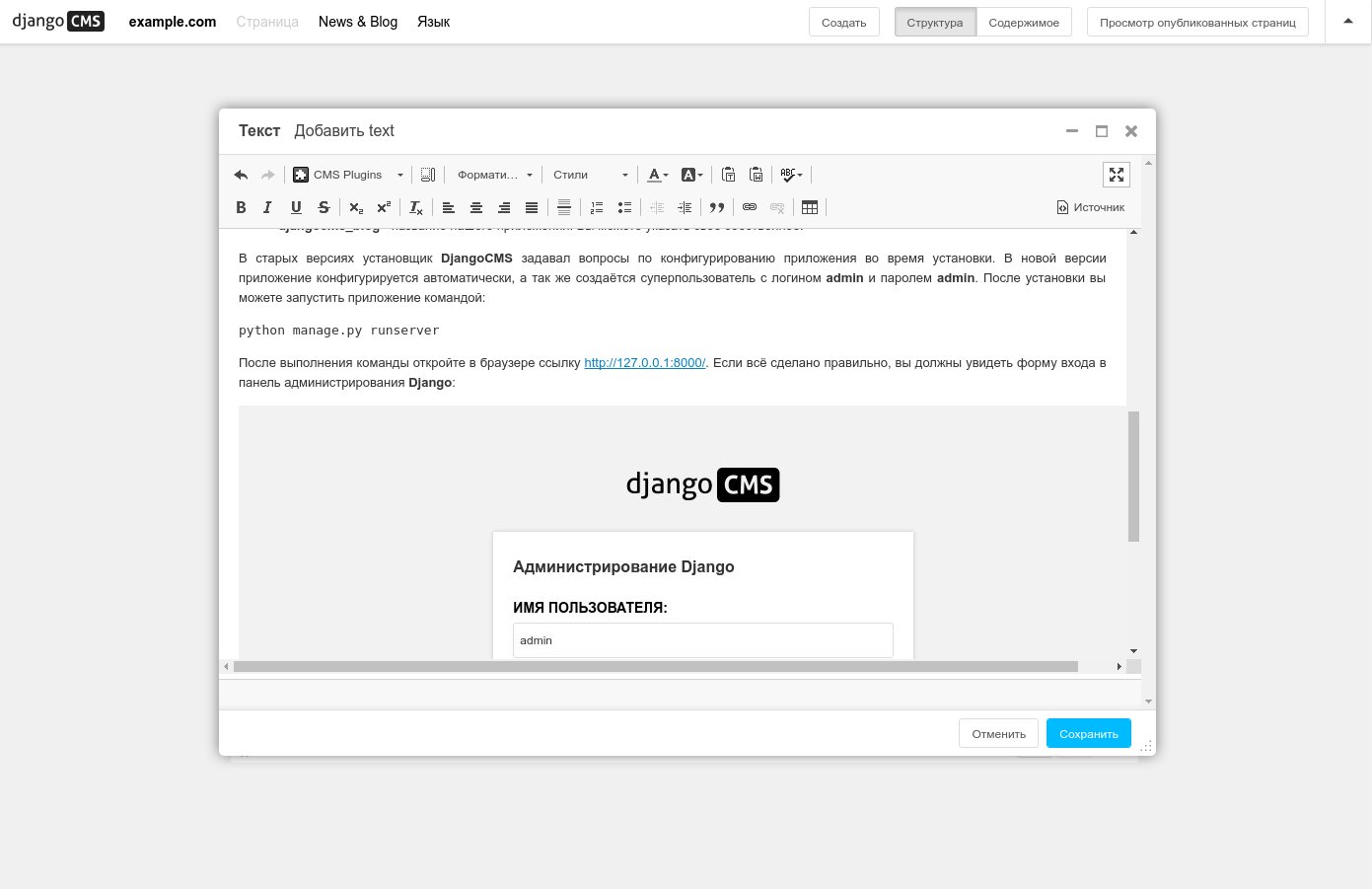Apply block quote formatting
Screen dimensions: 1372x889
tap(717, 207)
